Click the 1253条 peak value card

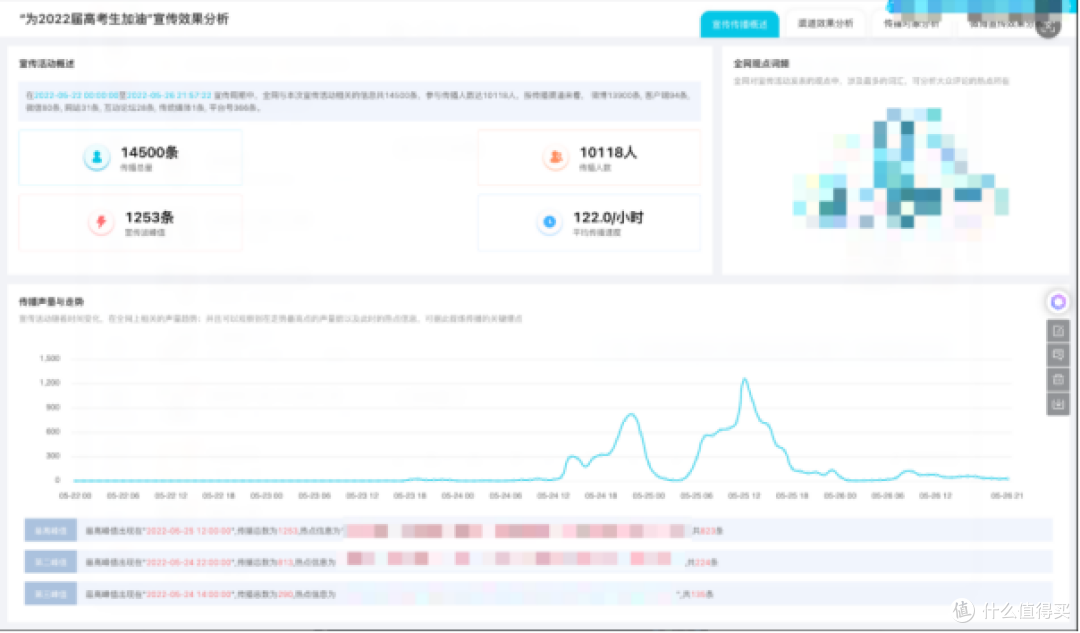pyautogui.click(x=130, y=222)
